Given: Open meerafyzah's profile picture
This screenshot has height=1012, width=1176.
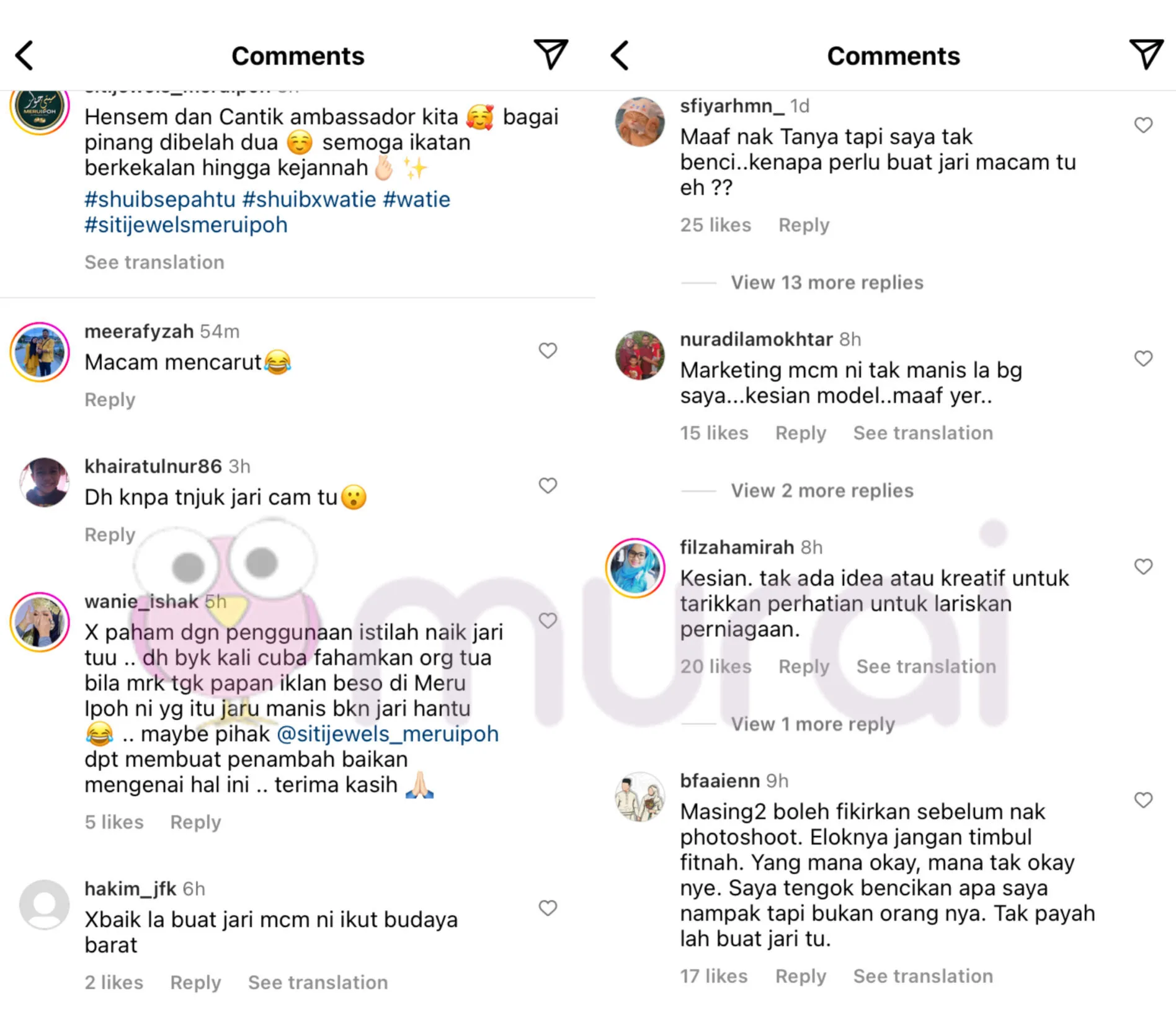Looking at the screenshot, I should click(40, 352).
